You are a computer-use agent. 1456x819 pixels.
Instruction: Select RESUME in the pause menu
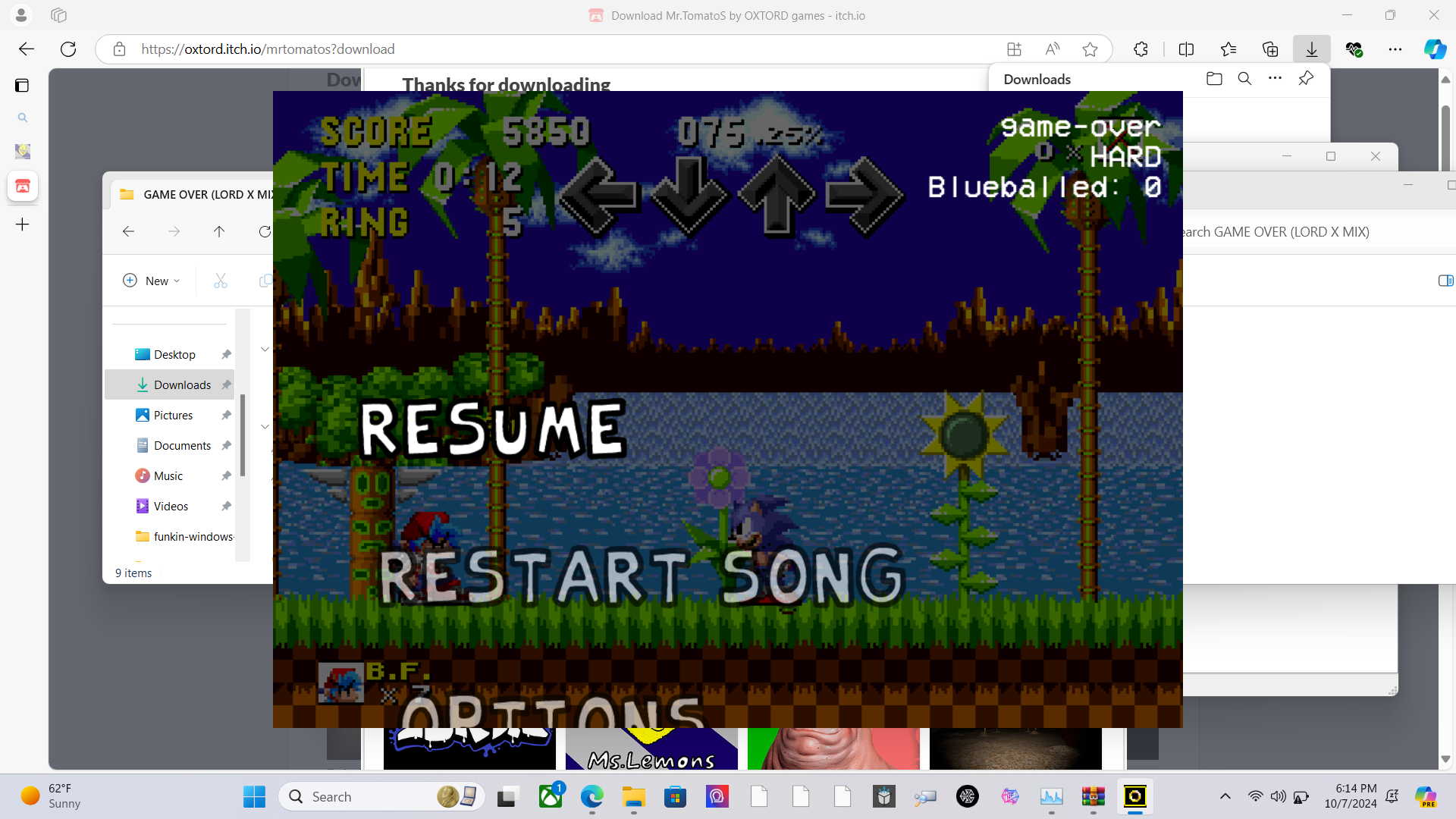click(x=493, y=430)
